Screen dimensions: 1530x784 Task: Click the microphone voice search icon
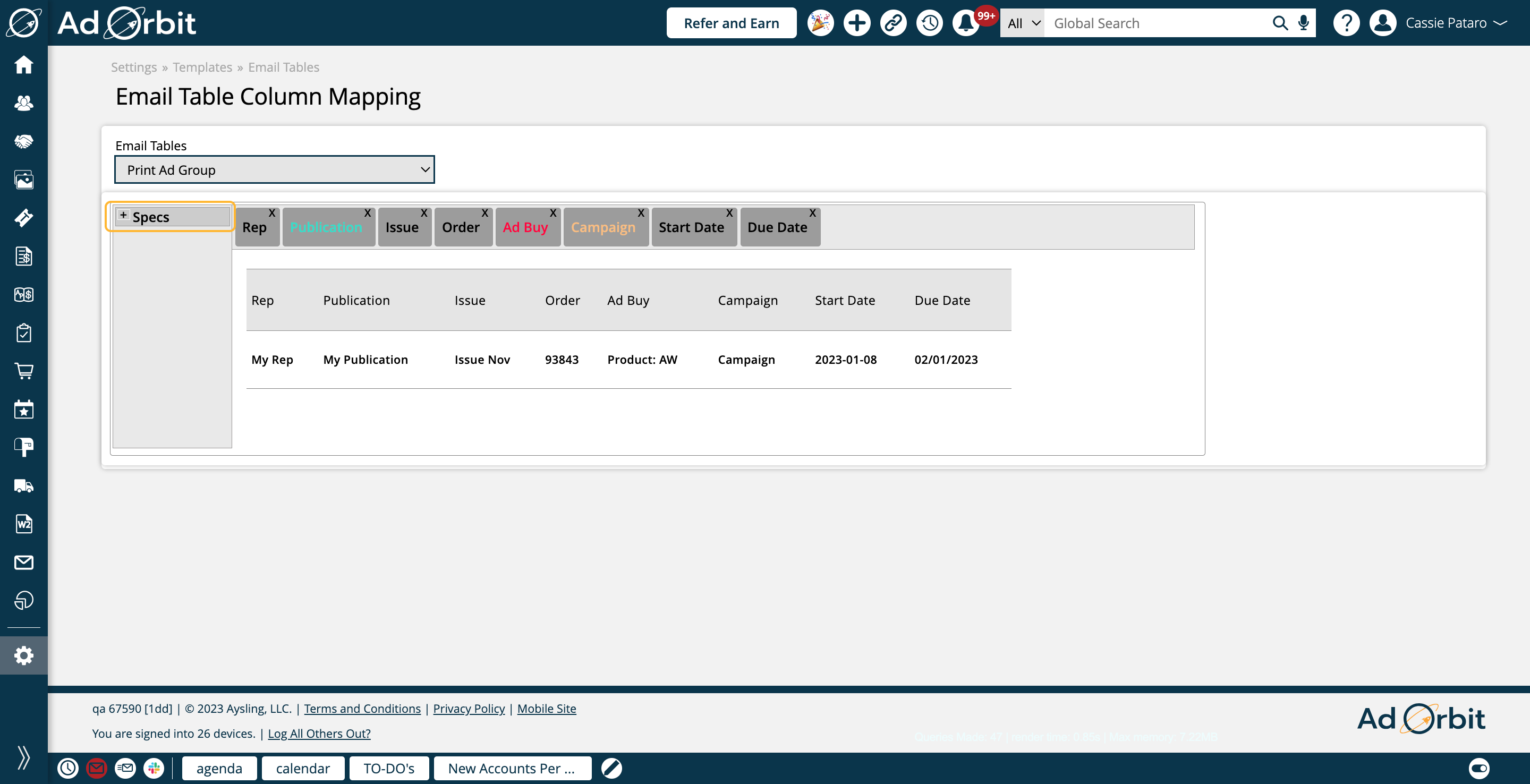(x=1304, y=23)
